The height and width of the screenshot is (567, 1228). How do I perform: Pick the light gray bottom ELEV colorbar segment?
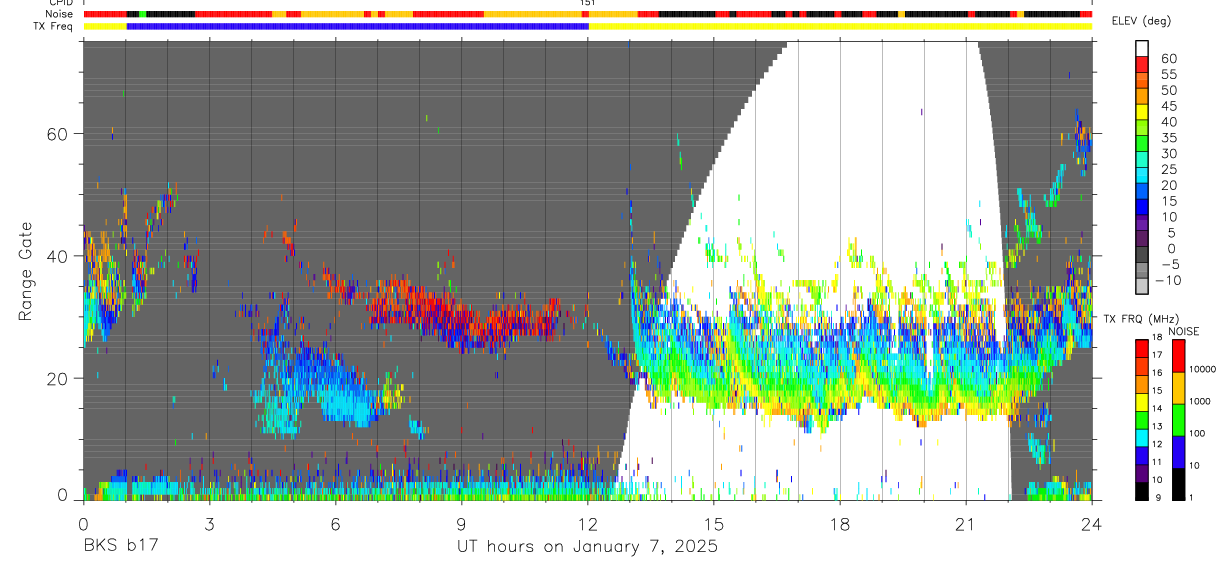(1141, 288)
